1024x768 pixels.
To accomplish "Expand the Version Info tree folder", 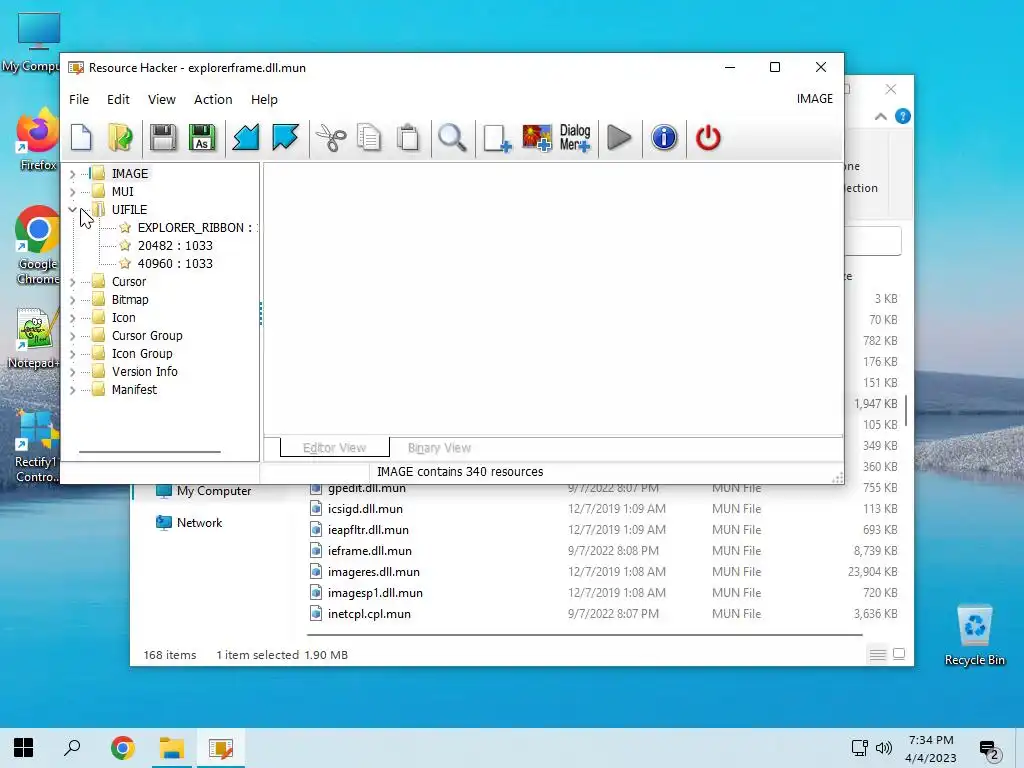I will click(x=72, y=372).
